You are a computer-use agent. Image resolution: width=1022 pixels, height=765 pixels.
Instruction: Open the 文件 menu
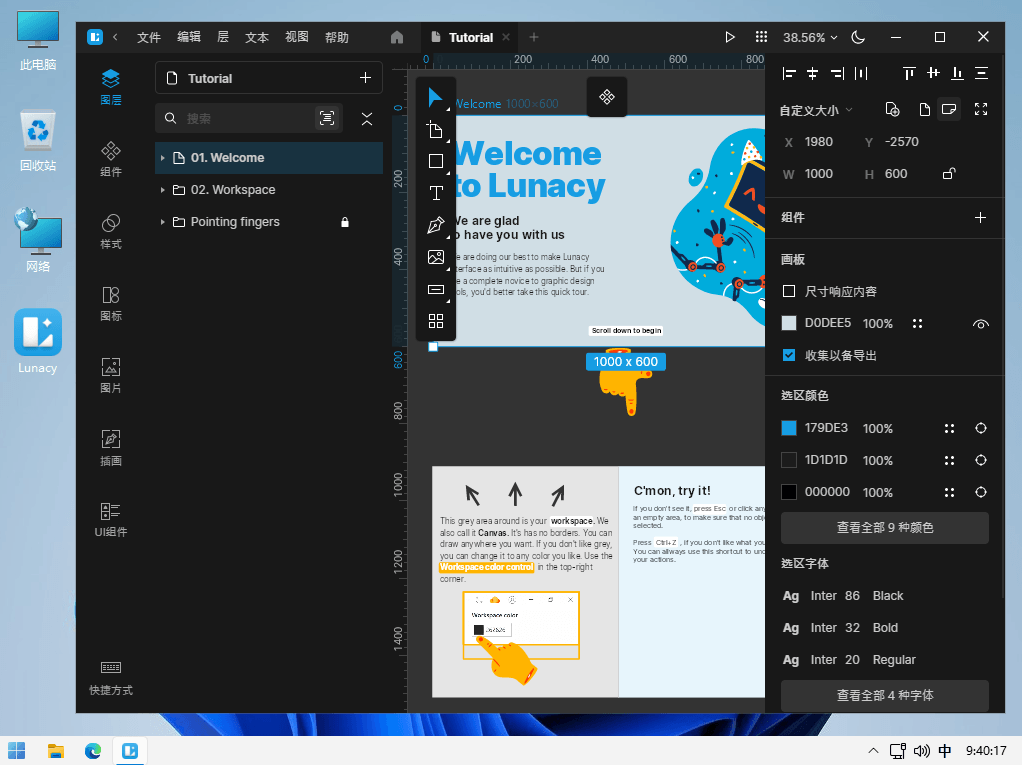coord(149,38)
